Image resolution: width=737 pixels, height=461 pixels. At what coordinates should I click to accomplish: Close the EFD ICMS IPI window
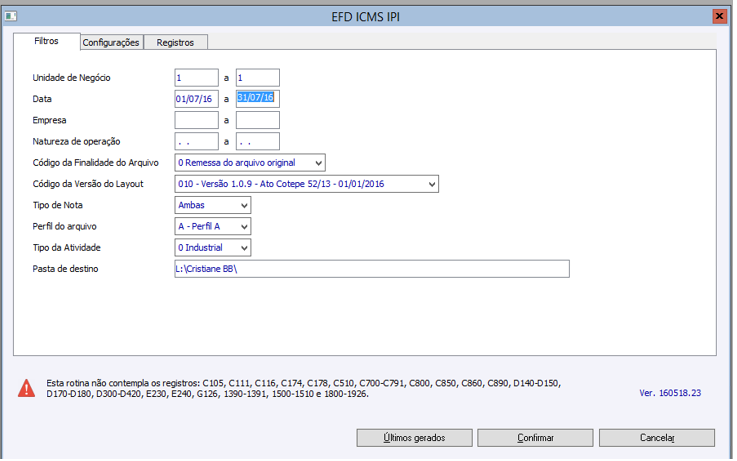point(719,16)
